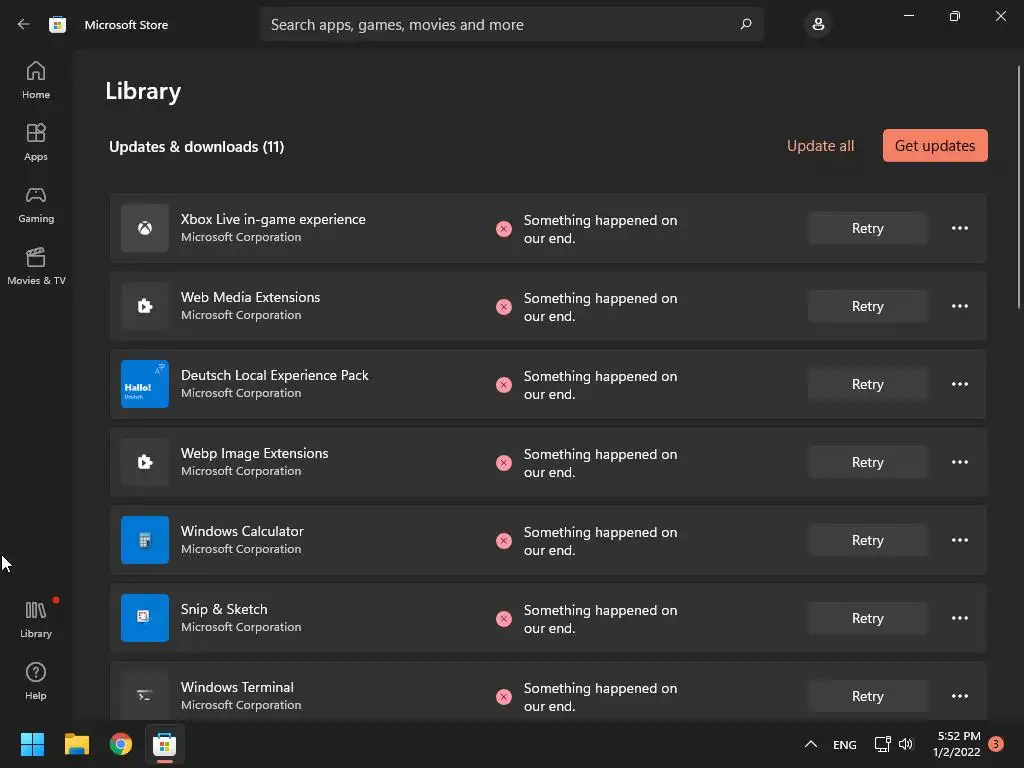Click the Webp Image Extensions app icon
The image size is (1024, 768).
(x=145, y=462)
